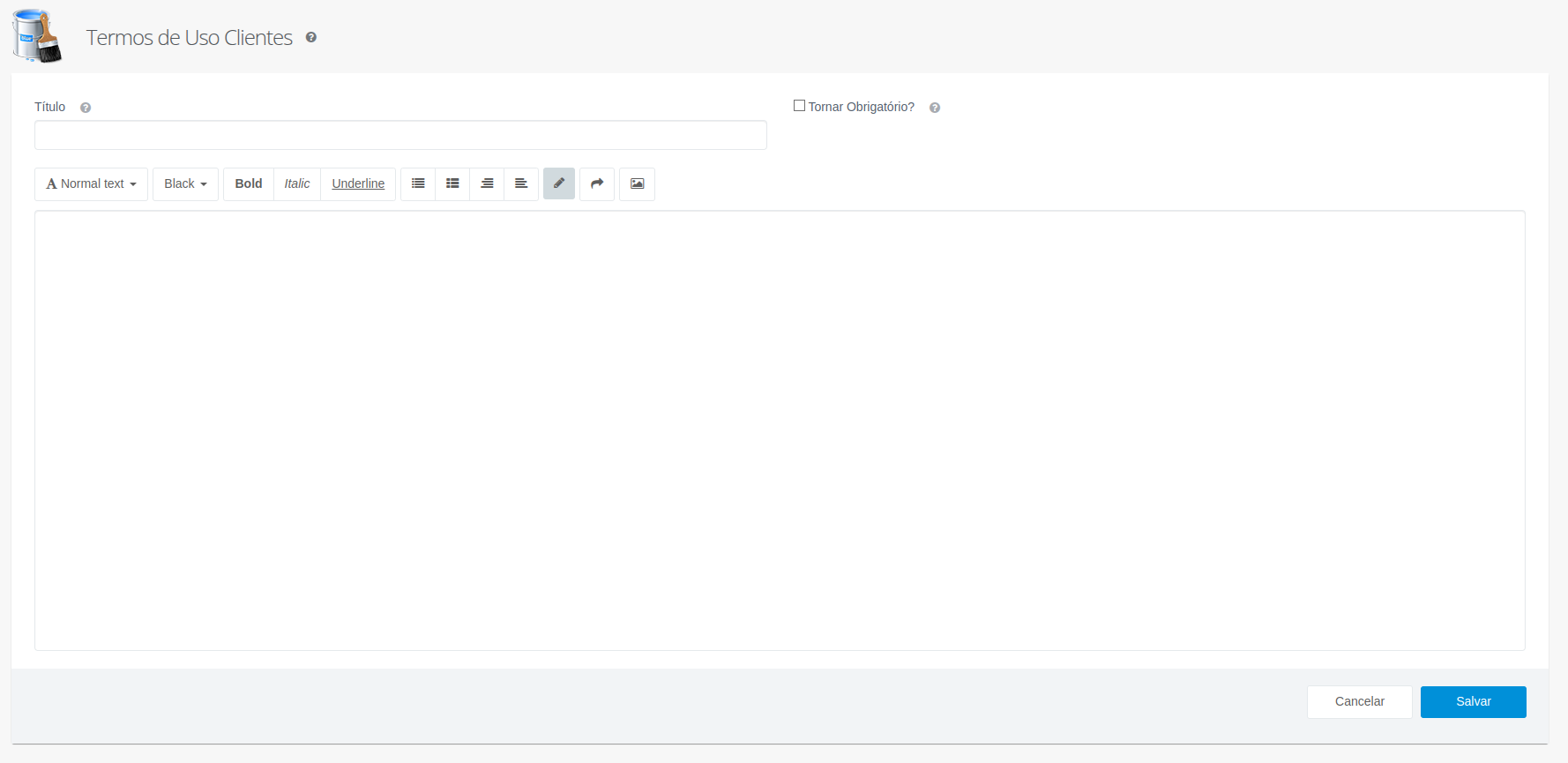Check the Tornar Obrigatório checkbox
Screen dimensions: 1568x763
(x=799, y=106)
